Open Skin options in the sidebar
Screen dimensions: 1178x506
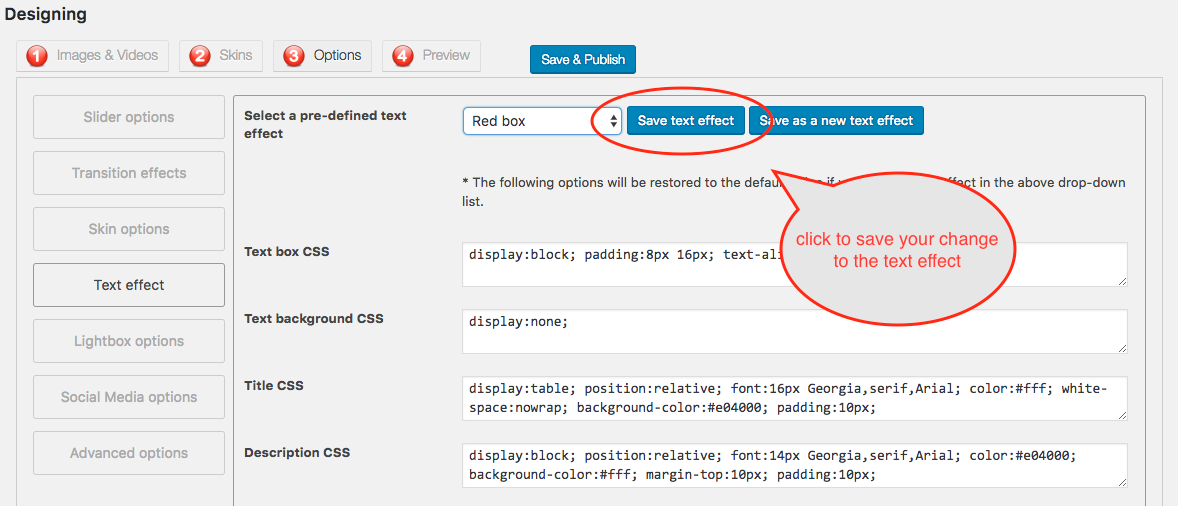pyautogui.click(x=129, y=229)
